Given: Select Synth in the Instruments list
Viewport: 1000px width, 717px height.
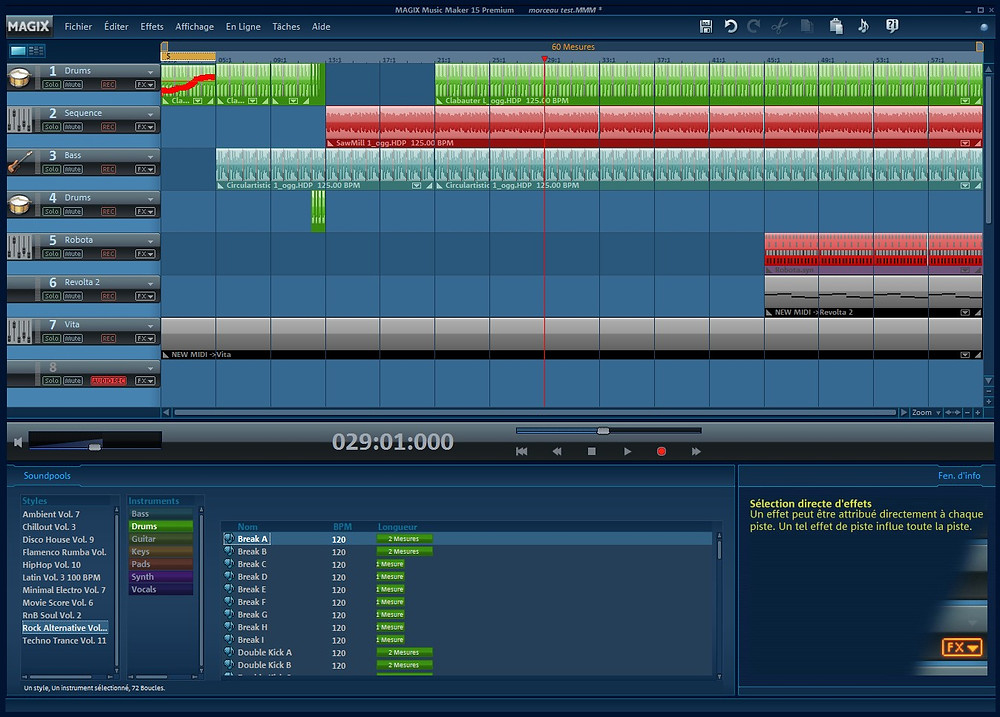Looking at the screenshot, I should coord(161,577).
